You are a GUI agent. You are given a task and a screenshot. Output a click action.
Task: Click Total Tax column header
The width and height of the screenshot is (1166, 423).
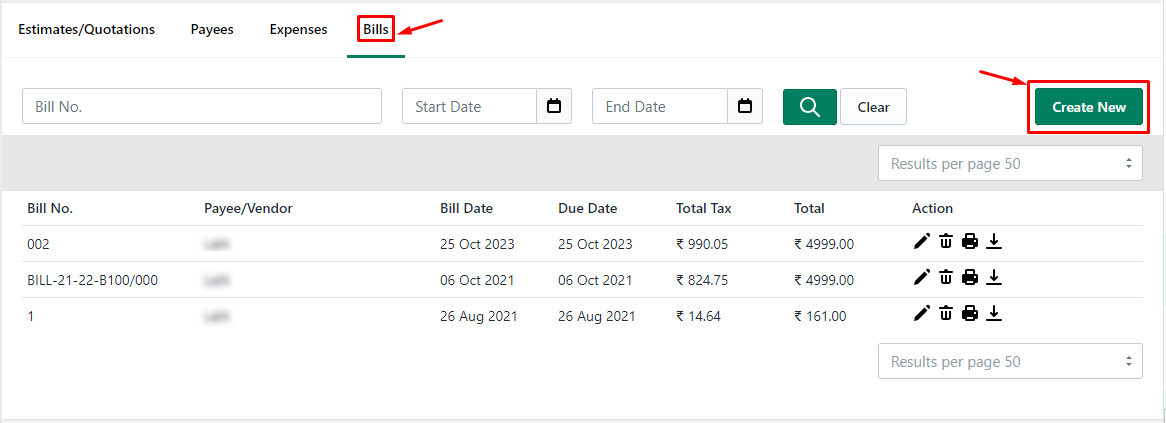click(x=703, y=208)
